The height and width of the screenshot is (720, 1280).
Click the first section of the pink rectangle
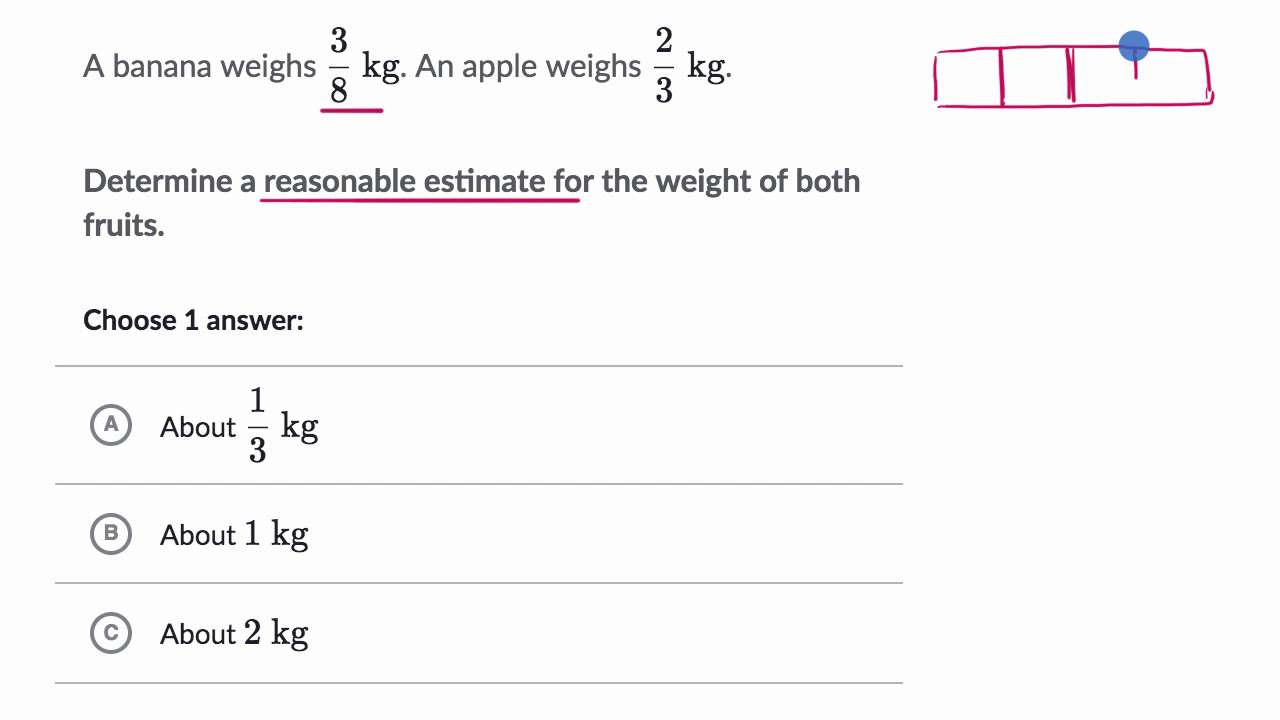pyautogui.click(x=969, y=76)
